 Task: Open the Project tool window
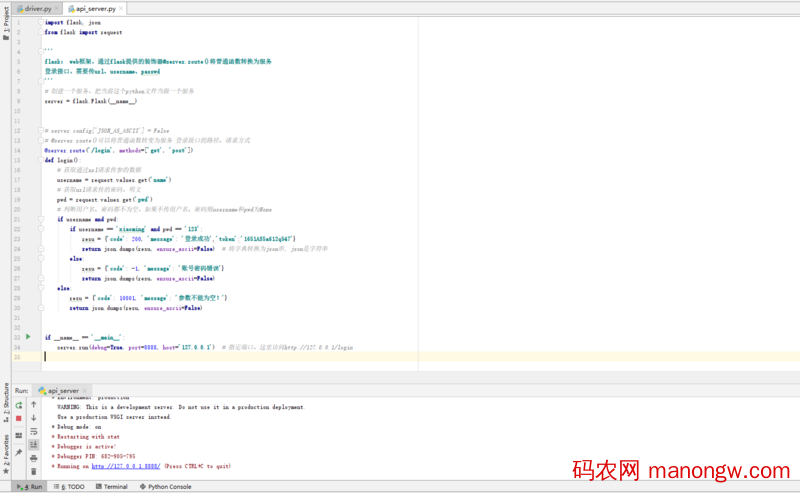[6, 23]
